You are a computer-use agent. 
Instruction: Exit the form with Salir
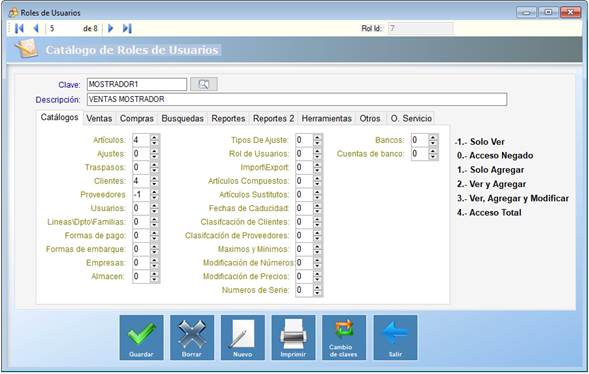[395, 338]
